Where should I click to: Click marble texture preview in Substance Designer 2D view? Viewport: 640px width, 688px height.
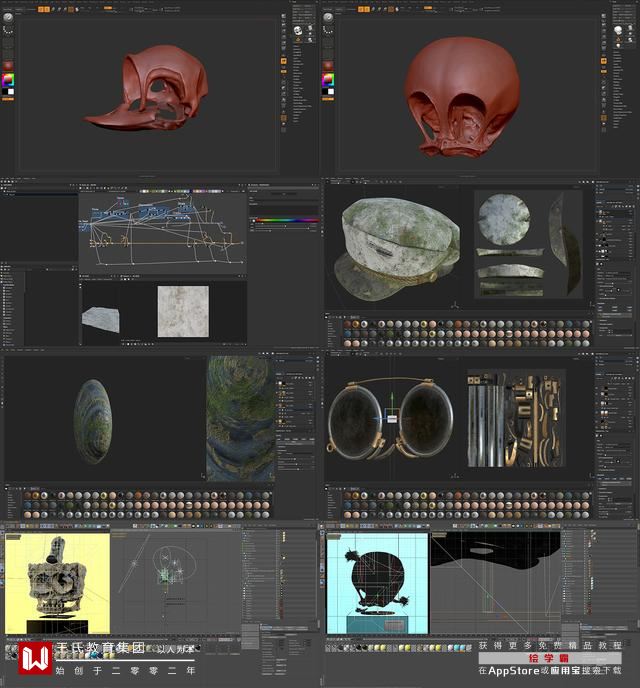pos(183,312)
